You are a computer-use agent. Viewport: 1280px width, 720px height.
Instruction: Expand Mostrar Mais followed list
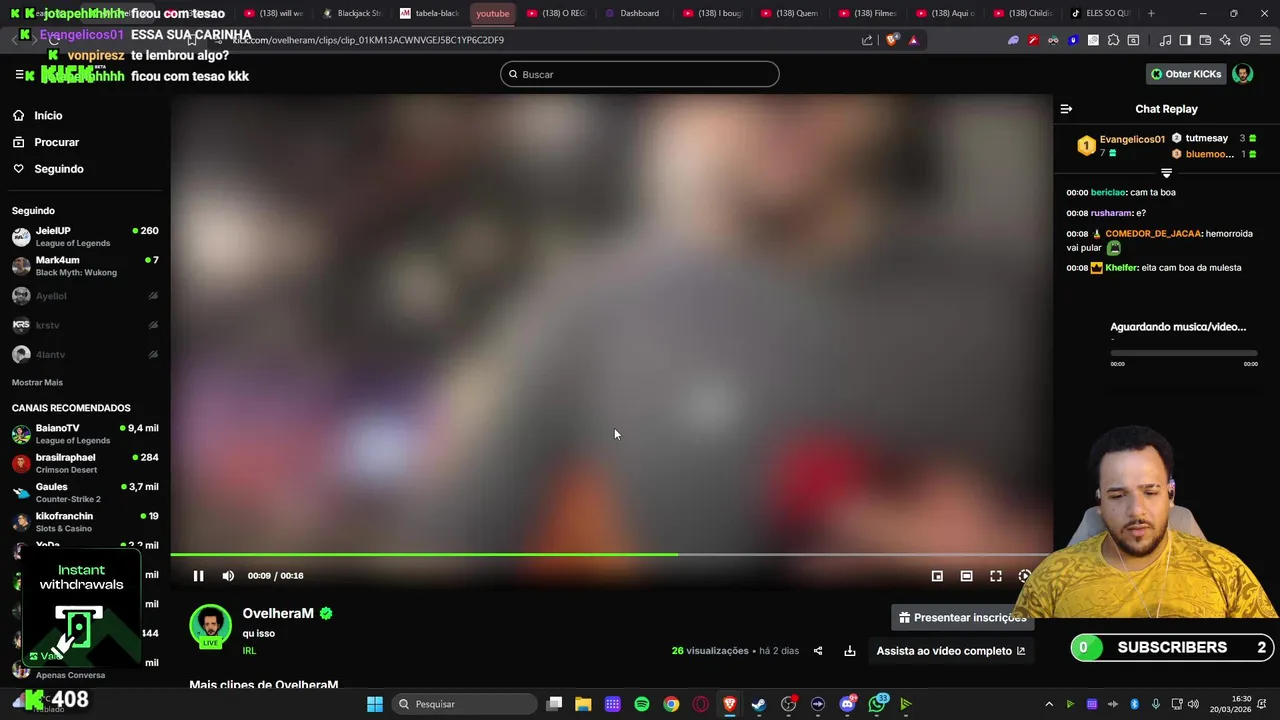tap(37, 383)
